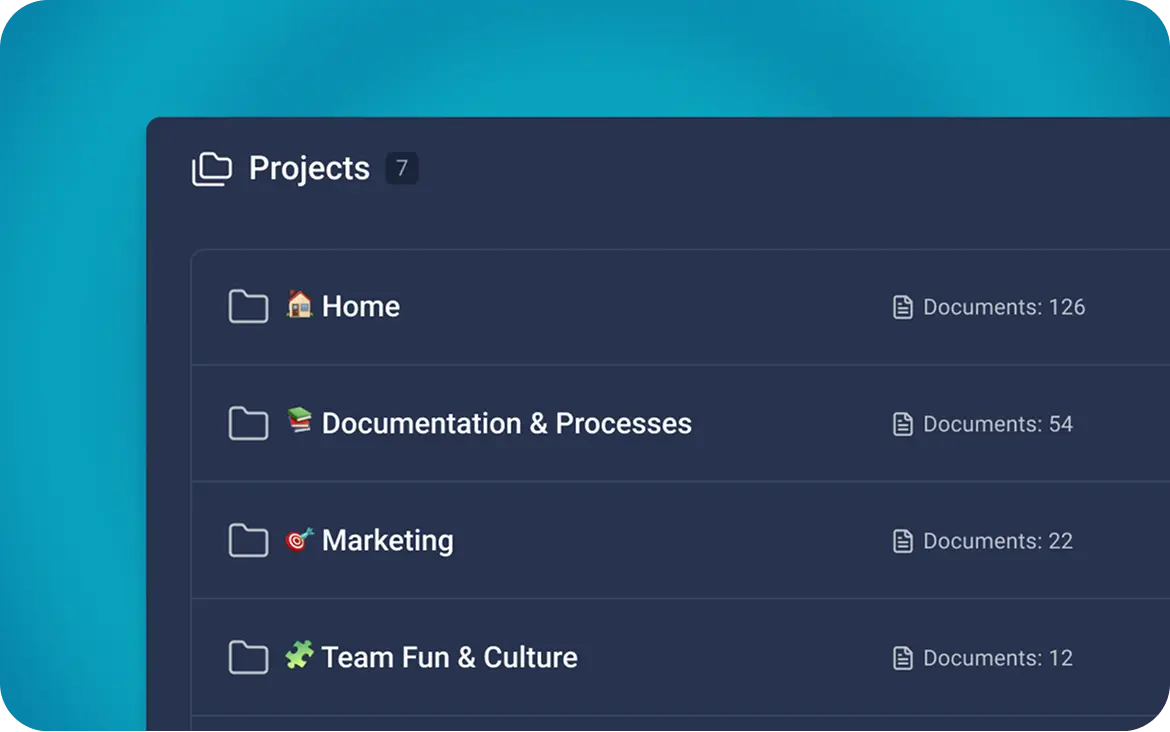This screenshot has height=732, width=1170.
Task: Open the Team Fun & Culture project
Action: pos(449,658)
